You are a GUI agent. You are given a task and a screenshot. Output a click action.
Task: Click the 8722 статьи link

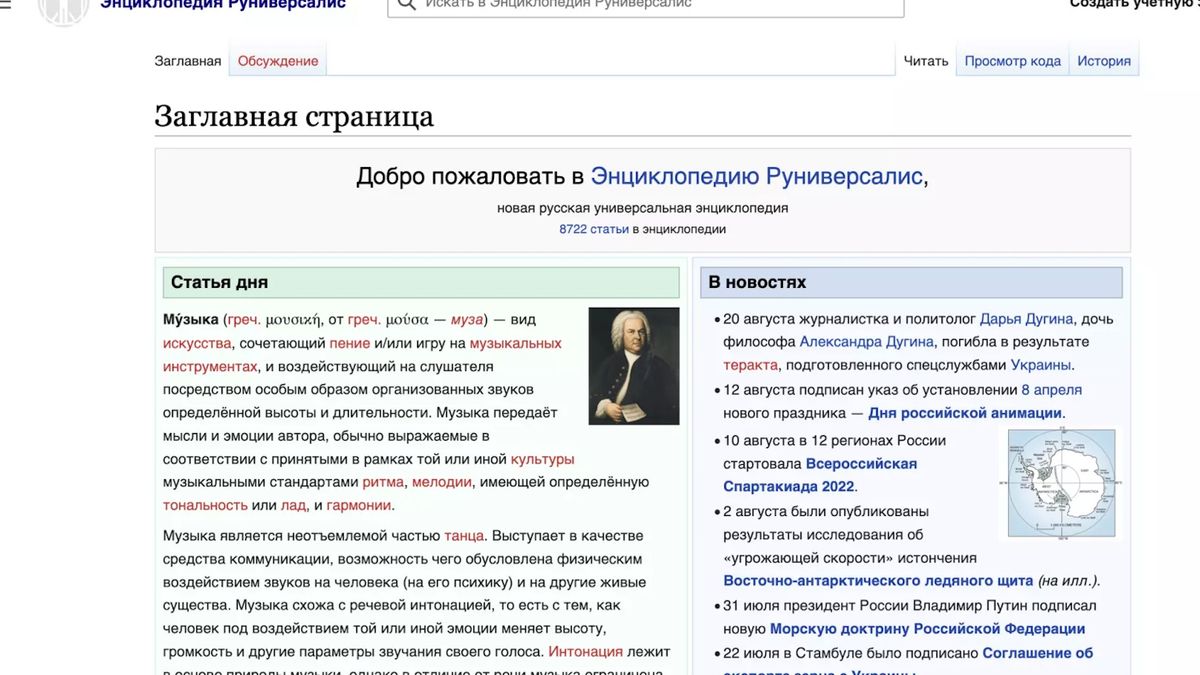pyautogui.click(x=594, y=229)
